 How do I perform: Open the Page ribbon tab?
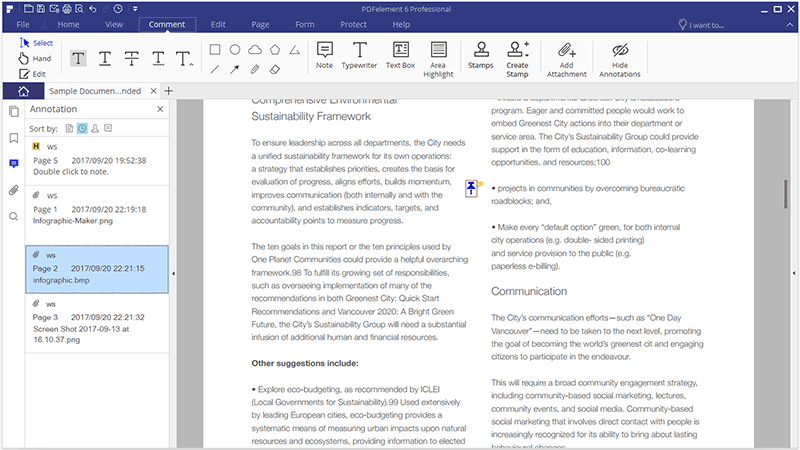260,24
